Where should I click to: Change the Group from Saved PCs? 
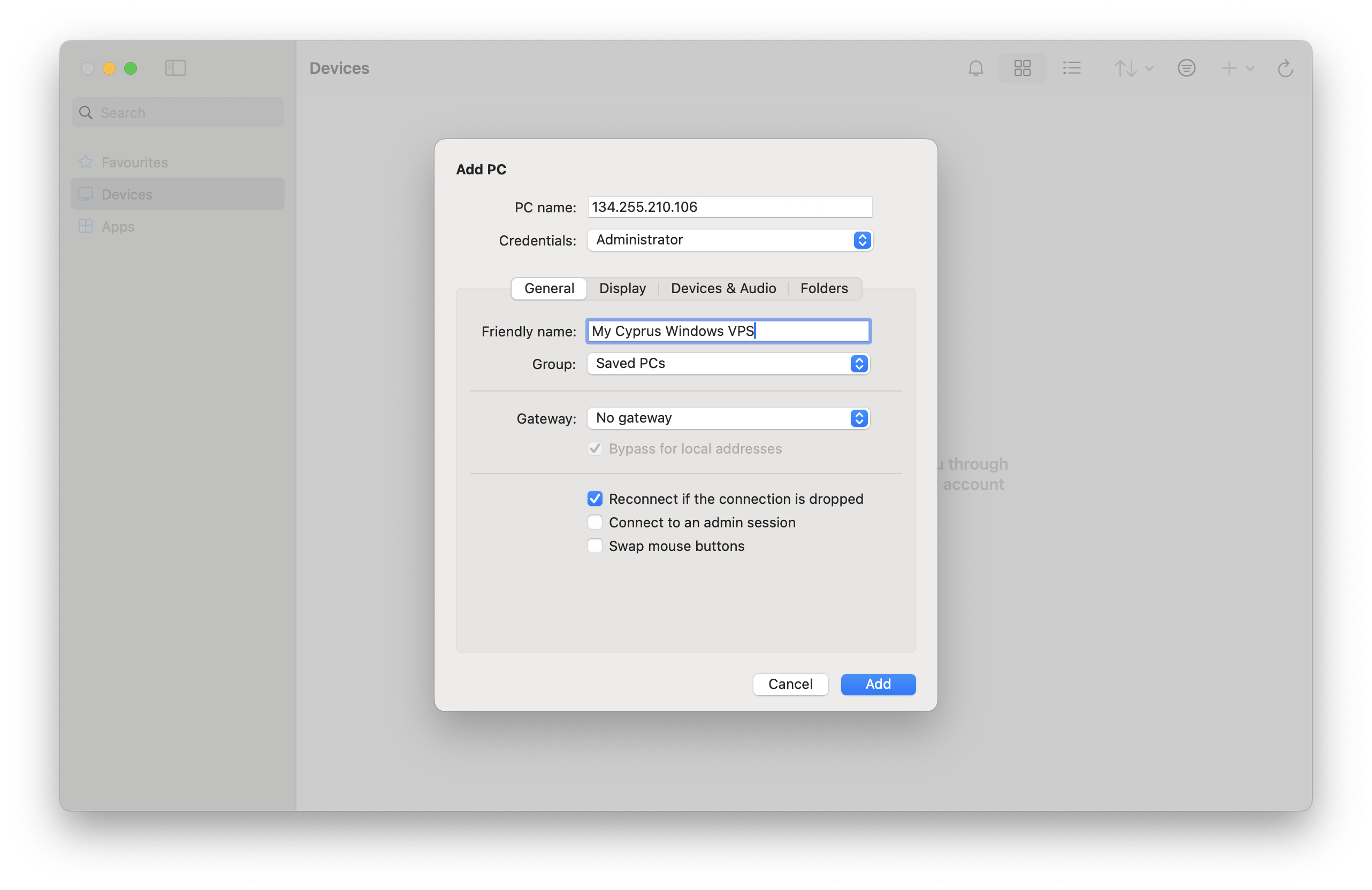tap(858, 364)
